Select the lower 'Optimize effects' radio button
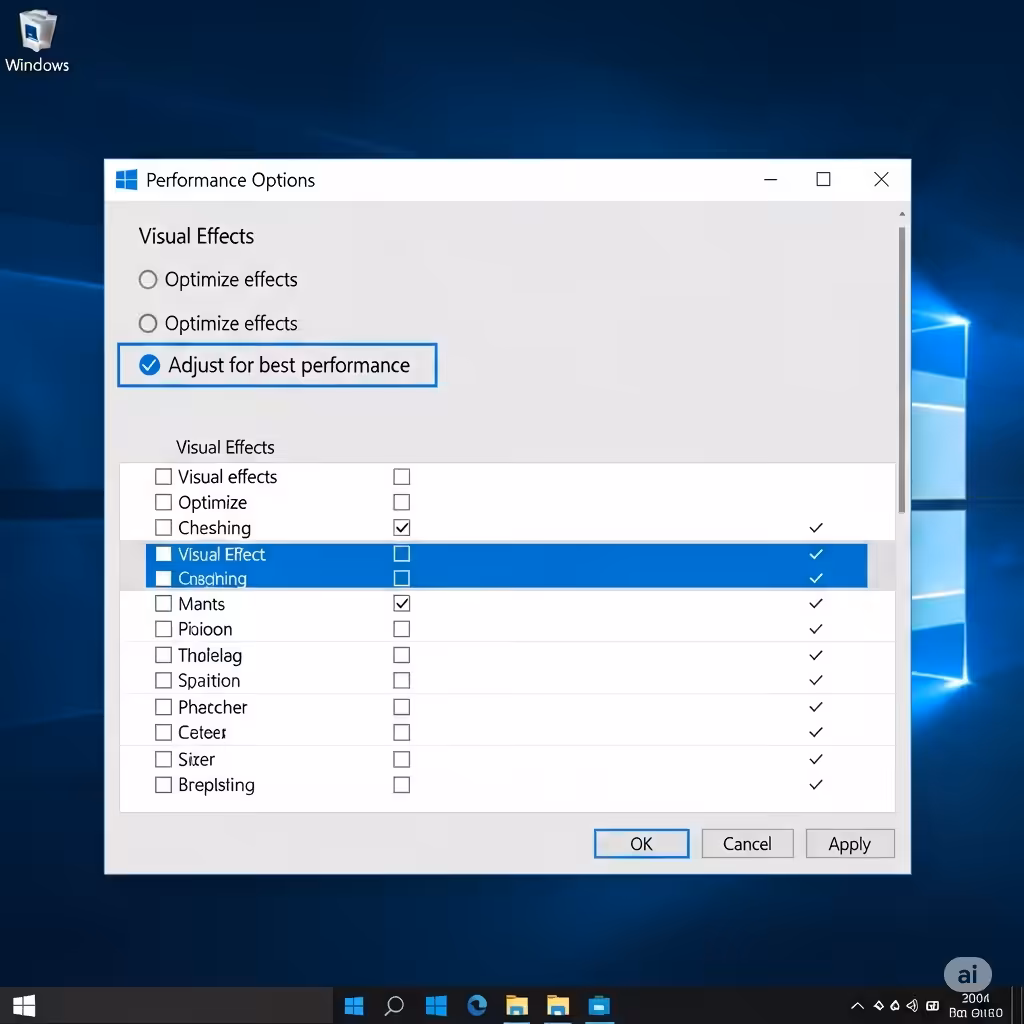This screenshot has height=1024, width=1024. pyautogui.click(x=148, y=323)
